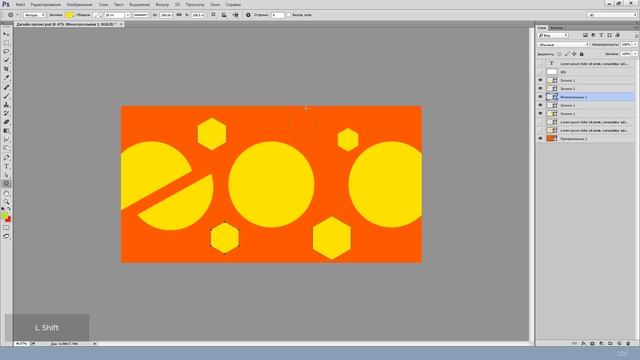Show the white-thumbnail layer
The image size is (640, 360).
tap(540, 72)
